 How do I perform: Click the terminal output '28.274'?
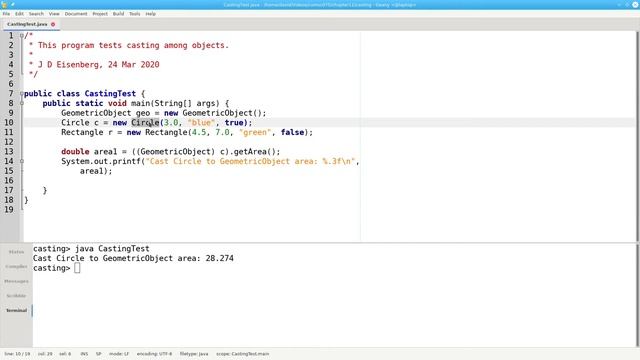[x=220, y=258]
